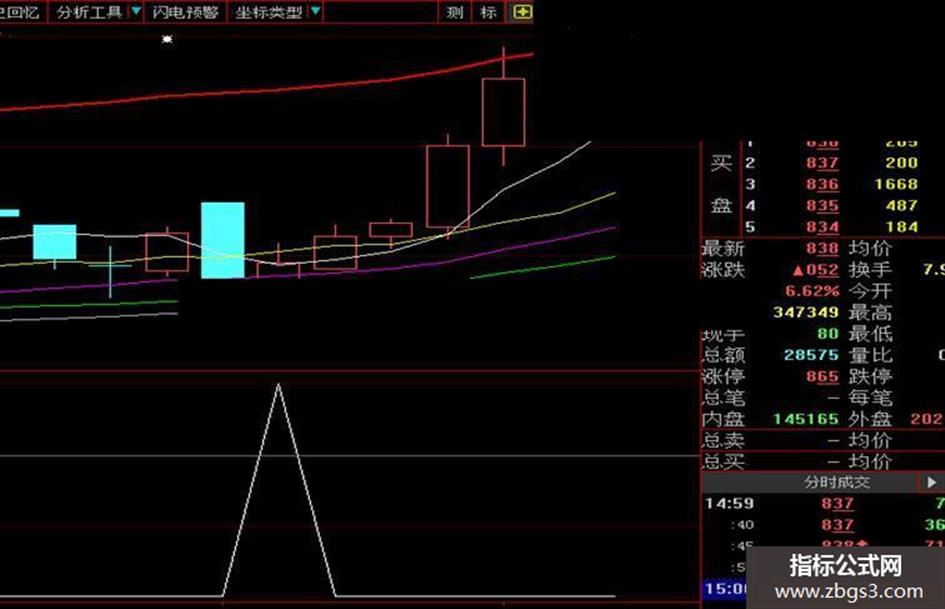Image resolution: width=945 pixels, height=609 pixels.
Task: Click bid price 834 in buy row 5
Action: point(822,227)
